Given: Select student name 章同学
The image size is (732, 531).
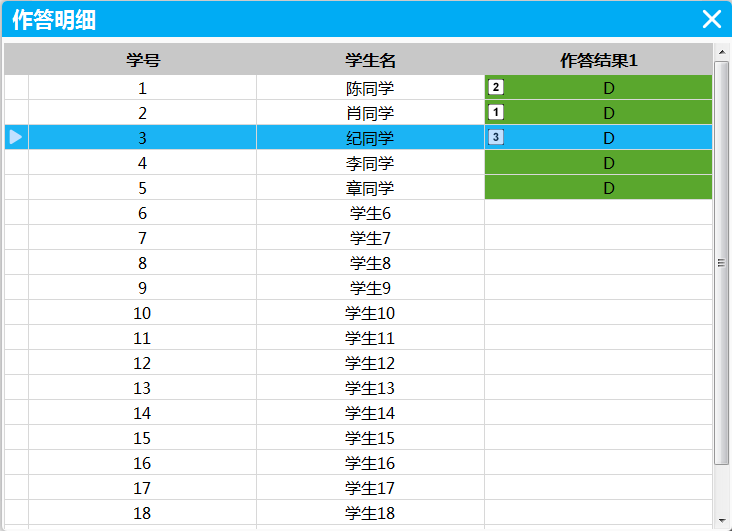Looking at the screenshot, I should [x=370, y=188].
